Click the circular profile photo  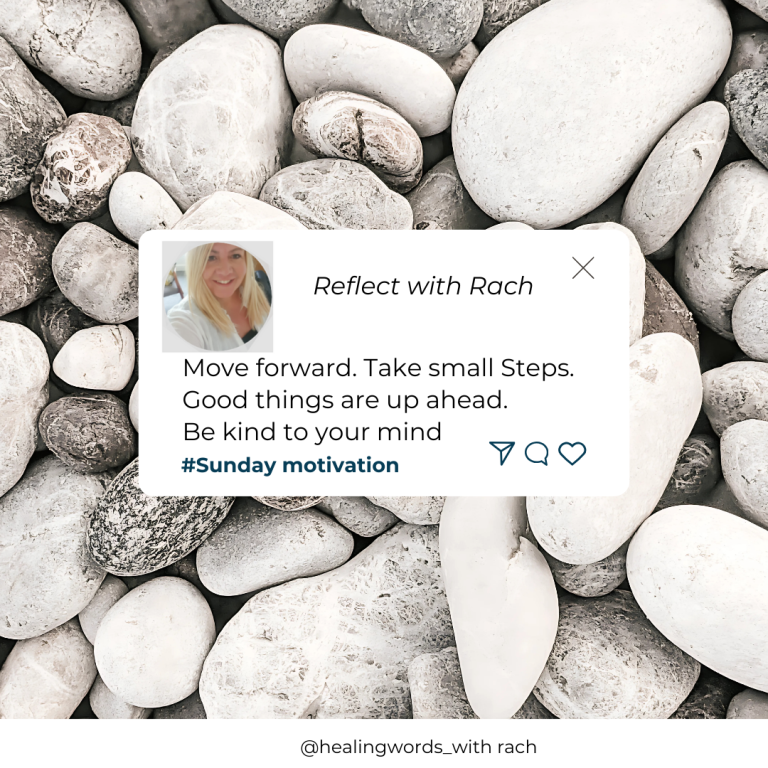[x=217, y=296]
